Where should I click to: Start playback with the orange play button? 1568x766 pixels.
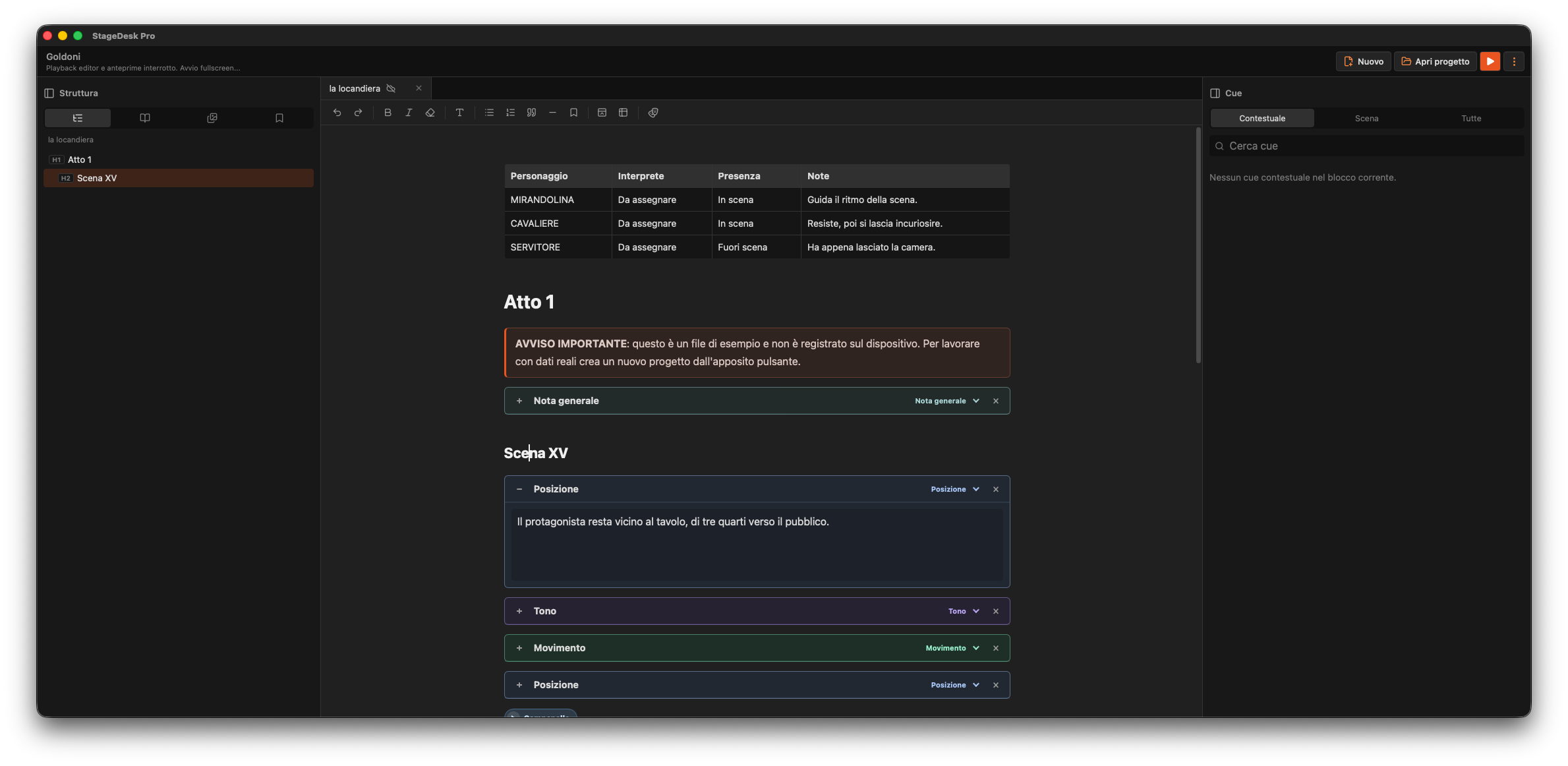click(x=1490, y=61)
